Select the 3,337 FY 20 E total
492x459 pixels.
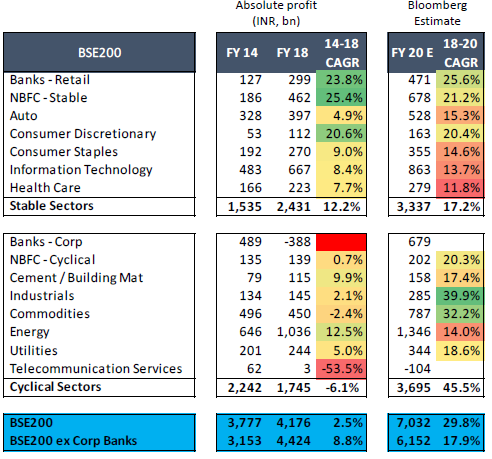coord(413,207)
